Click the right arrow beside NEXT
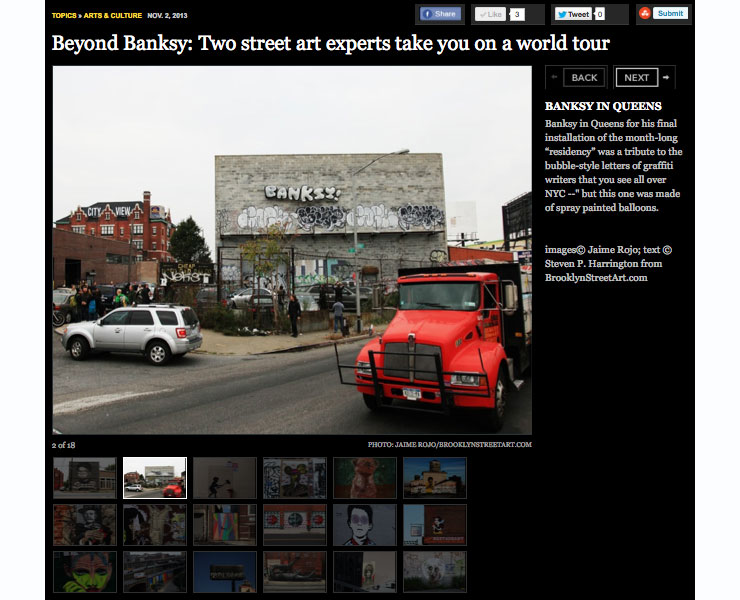 pos(666,77)
